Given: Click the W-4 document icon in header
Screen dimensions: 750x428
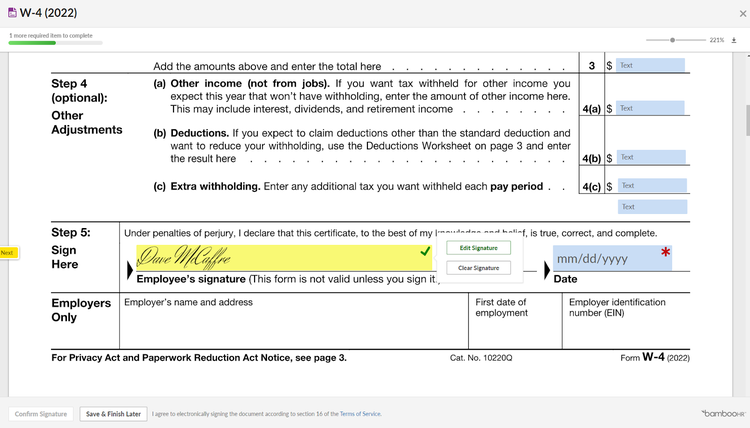Looking at the screenshot, I should pos(12,13).
